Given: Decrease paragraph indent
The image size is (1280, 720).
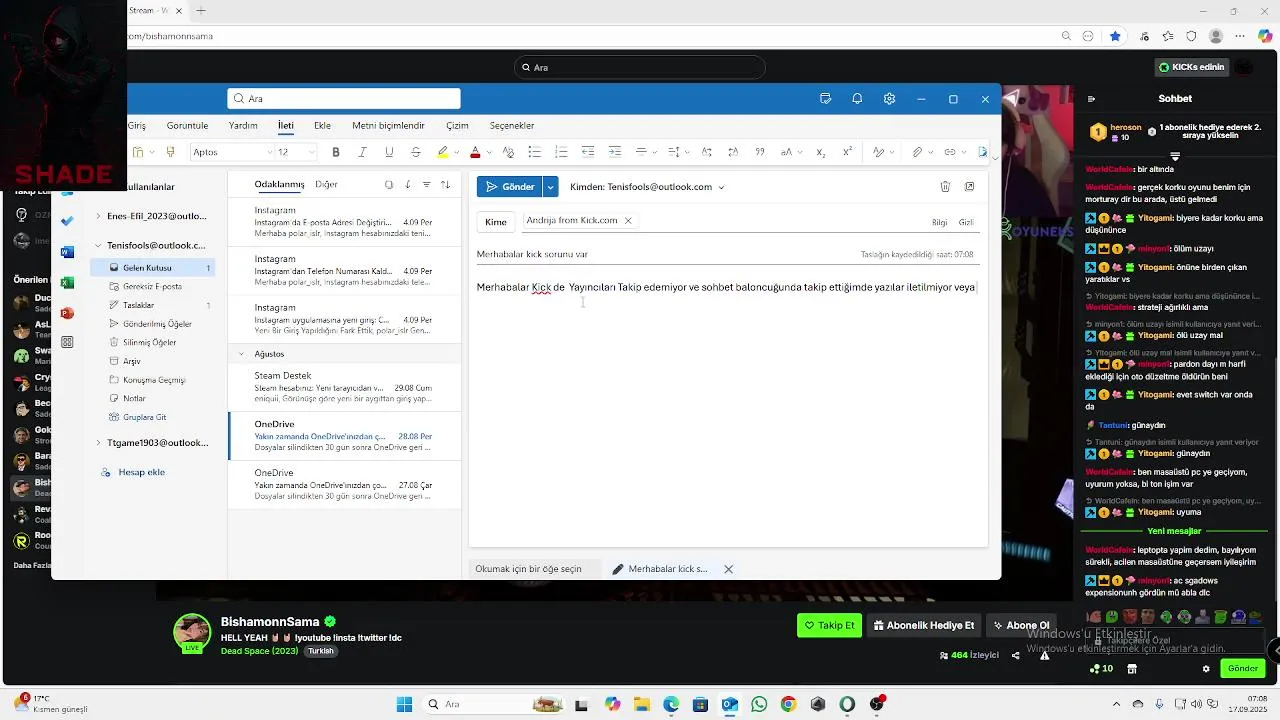Looking at the screenshot, I should pyautogui.click(x=588, y=152).
